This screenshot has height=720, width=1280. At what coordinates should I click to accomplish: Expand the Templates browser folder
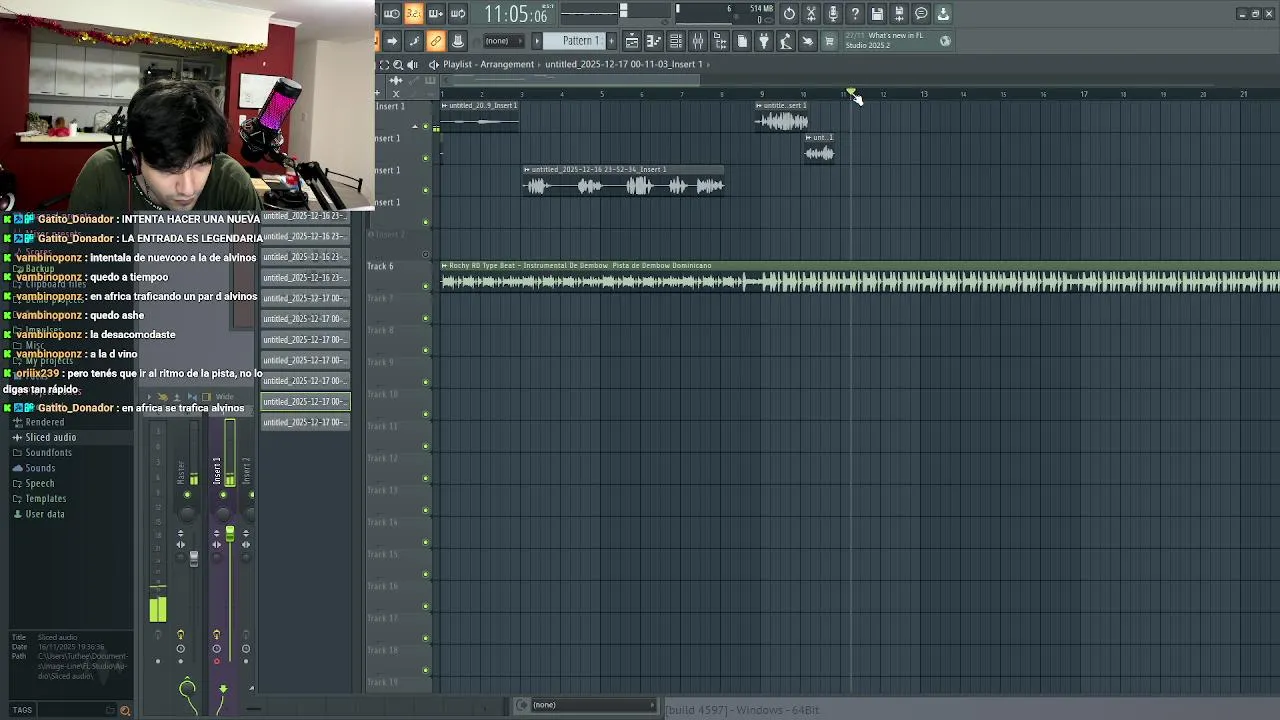(x=45, y=498)
